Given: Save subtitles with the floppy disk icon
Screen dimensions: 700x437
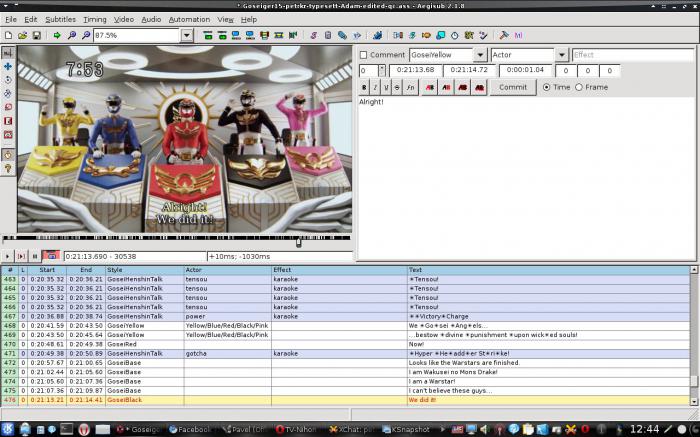Looking at the screenshot, I should click(37, 35).
